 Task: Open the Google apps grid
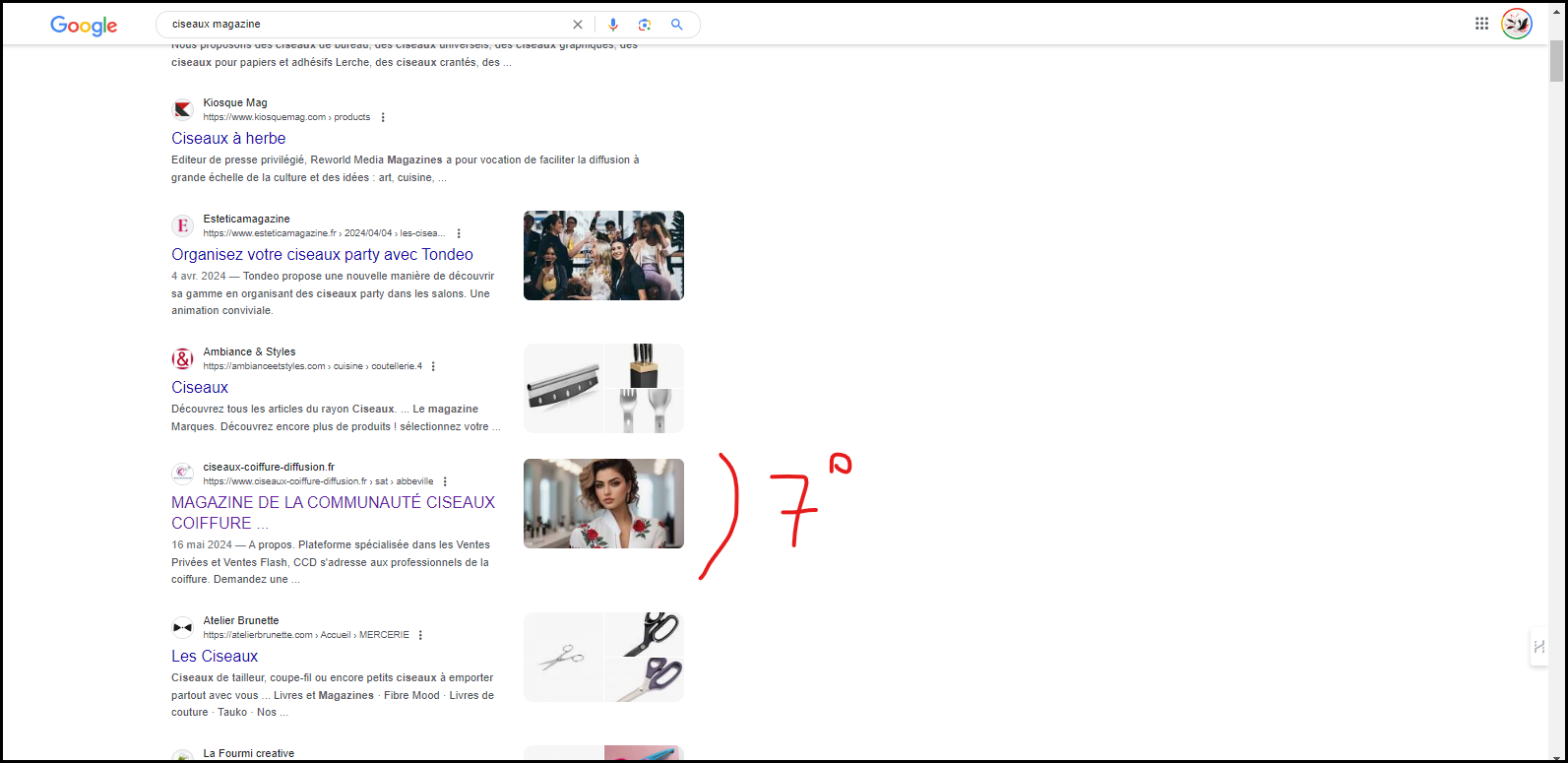[x=1481, y=24]
